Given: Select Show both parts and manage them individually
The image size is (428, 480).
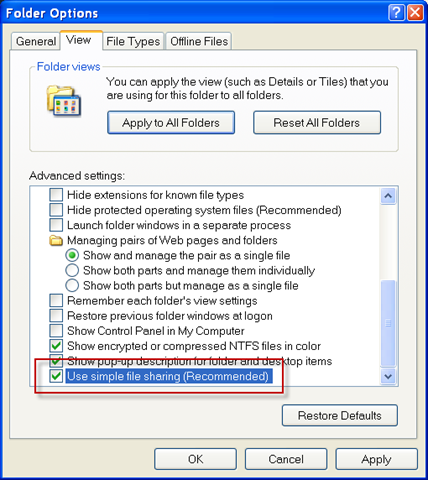Looking at the screenshot, I should [x=72, y=270].
